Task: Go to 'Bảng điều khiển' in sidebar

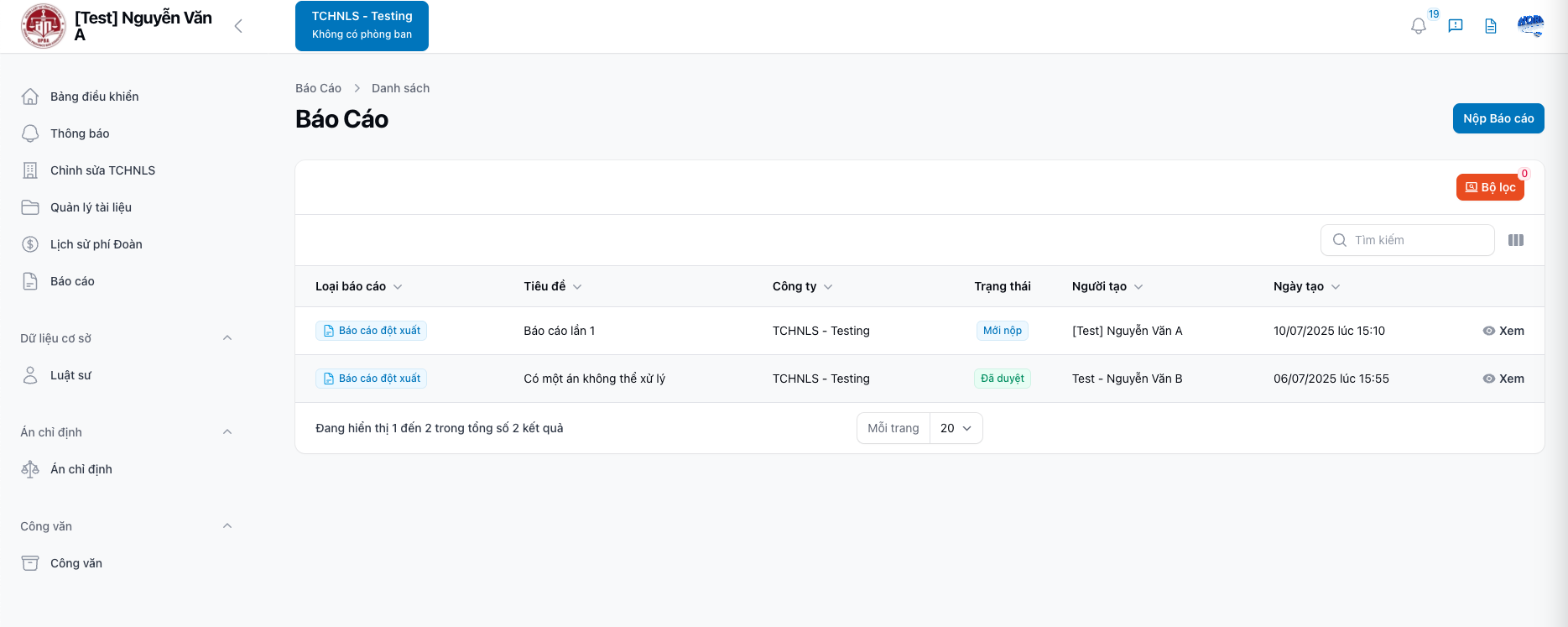Action: (94, 97)
